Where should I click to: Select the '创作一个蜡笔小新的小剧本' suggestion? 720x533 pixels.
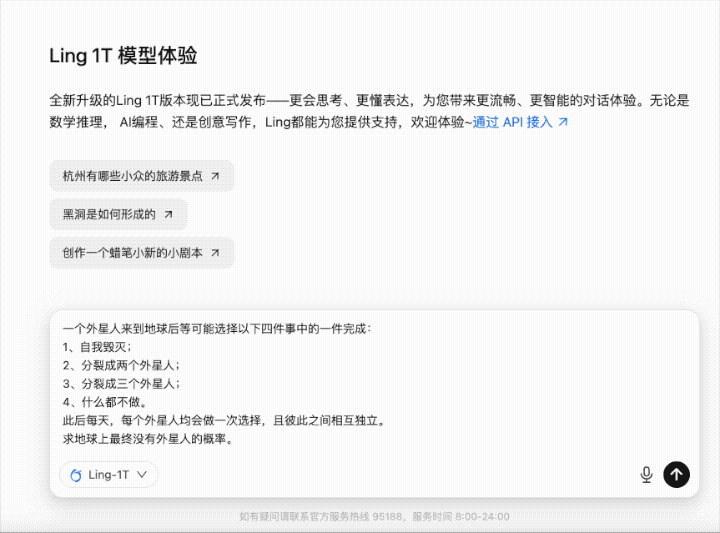click(142, 252)
